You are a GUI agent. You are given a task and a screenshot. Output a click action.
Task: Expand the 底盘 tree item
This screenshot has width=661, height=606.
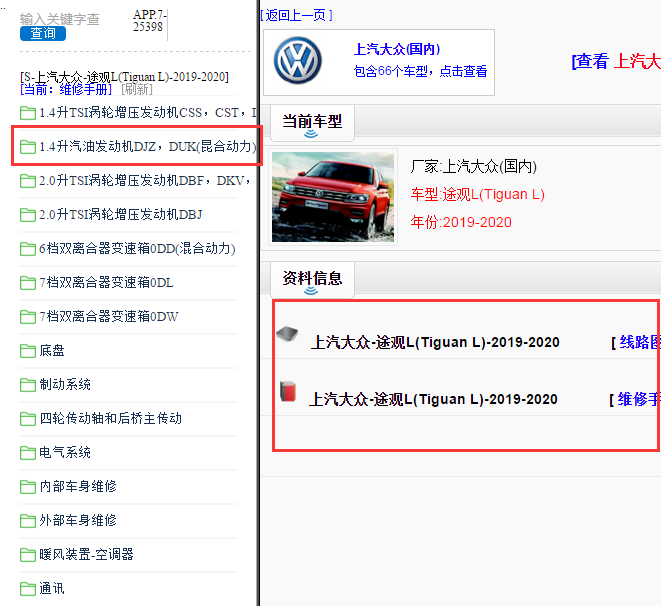52,351
